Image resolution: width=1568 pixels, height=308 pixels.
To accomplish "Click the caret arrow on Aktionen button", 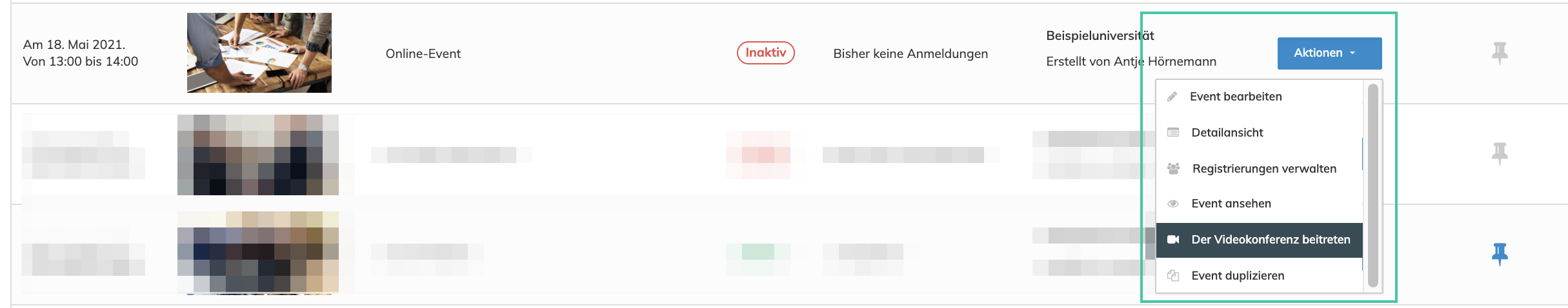I will (x=1352, y=53).
